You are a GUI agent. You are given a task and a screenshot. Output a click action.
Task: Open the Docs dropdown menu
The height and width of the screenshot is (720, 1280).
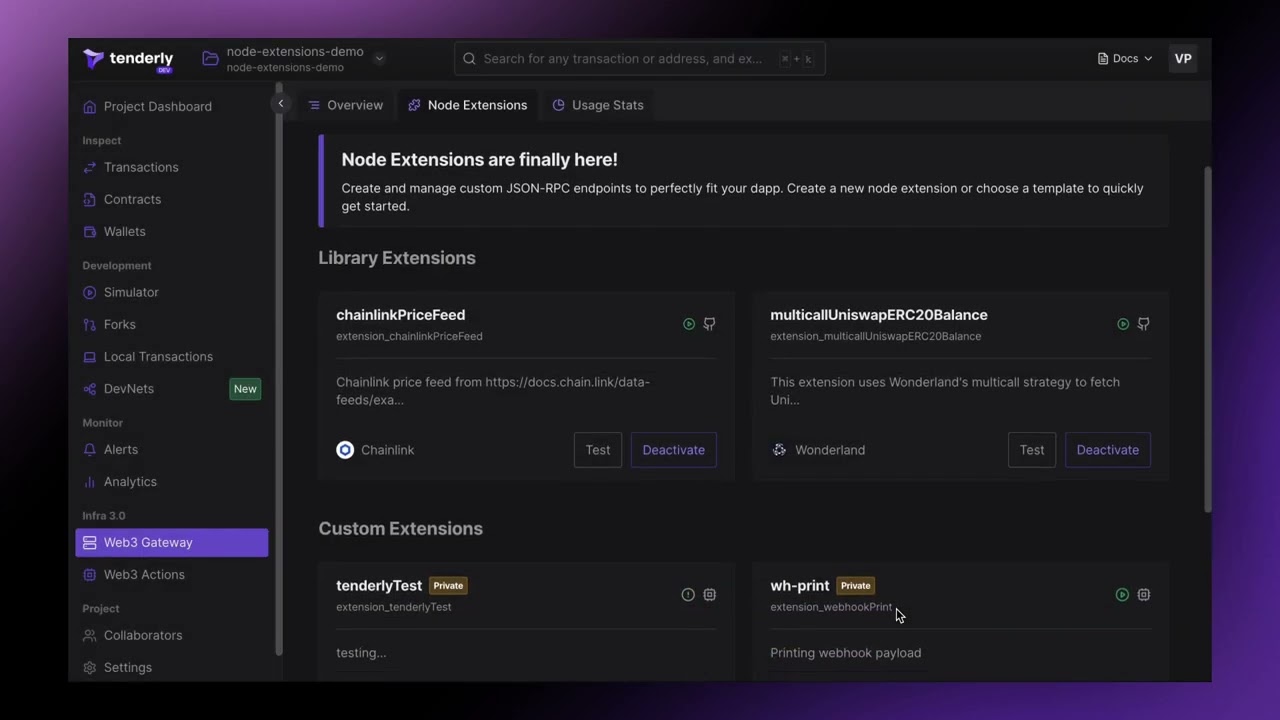click(x=1125, y=59)
